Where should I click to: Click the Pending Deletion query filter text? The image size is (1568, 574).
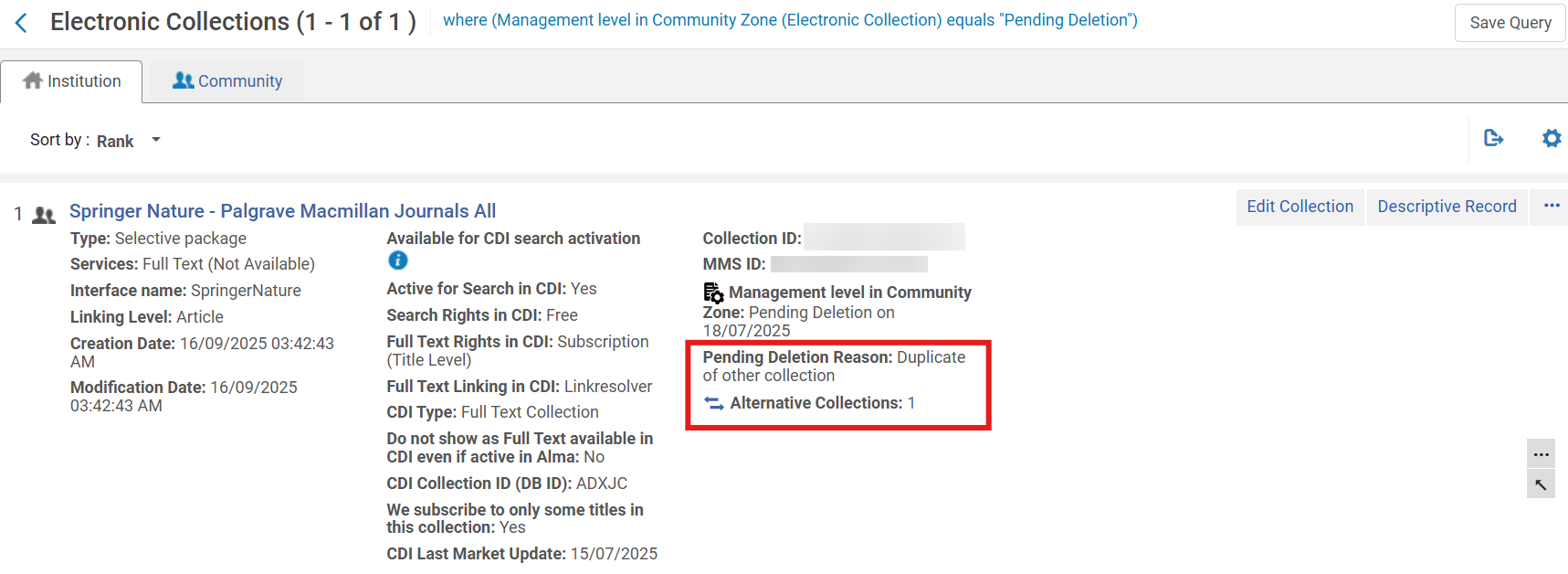[x=790, y=19]
